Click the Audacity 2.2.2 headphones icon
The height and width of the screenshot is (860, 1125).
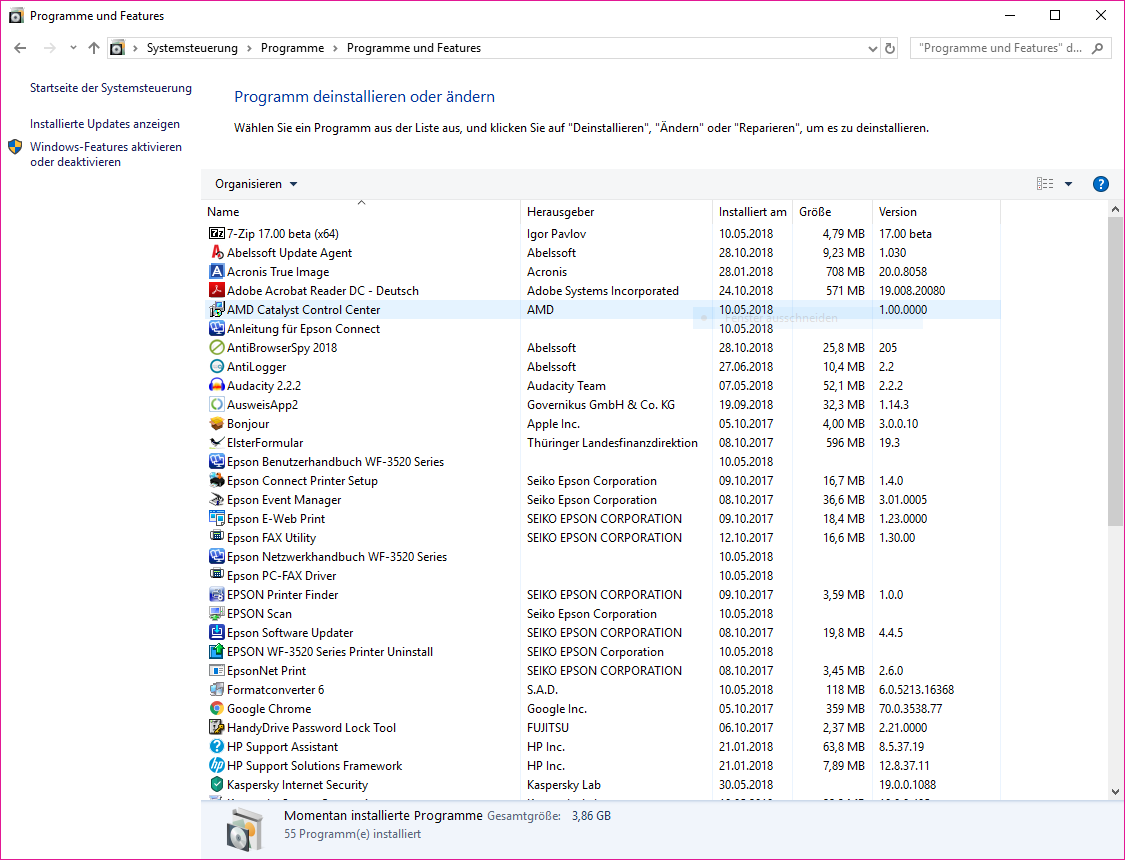(x=217, y=385)
